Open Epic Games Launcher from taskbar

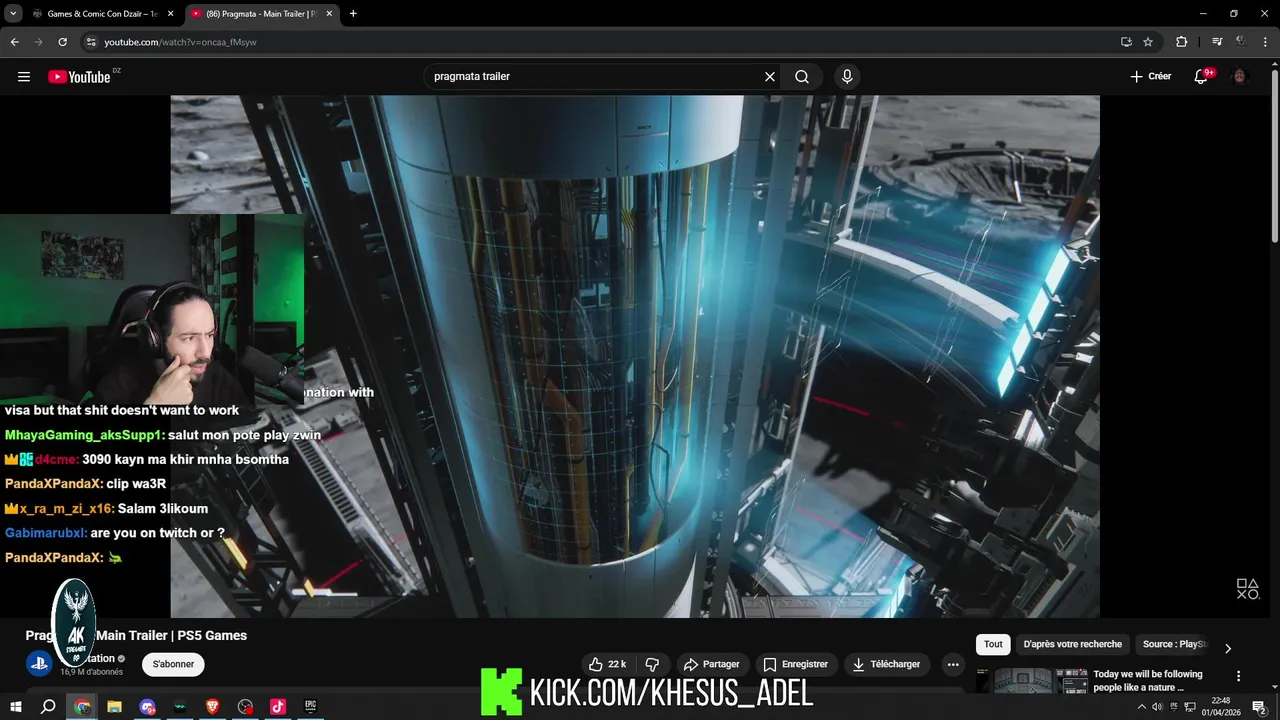[x=311, y=706]
